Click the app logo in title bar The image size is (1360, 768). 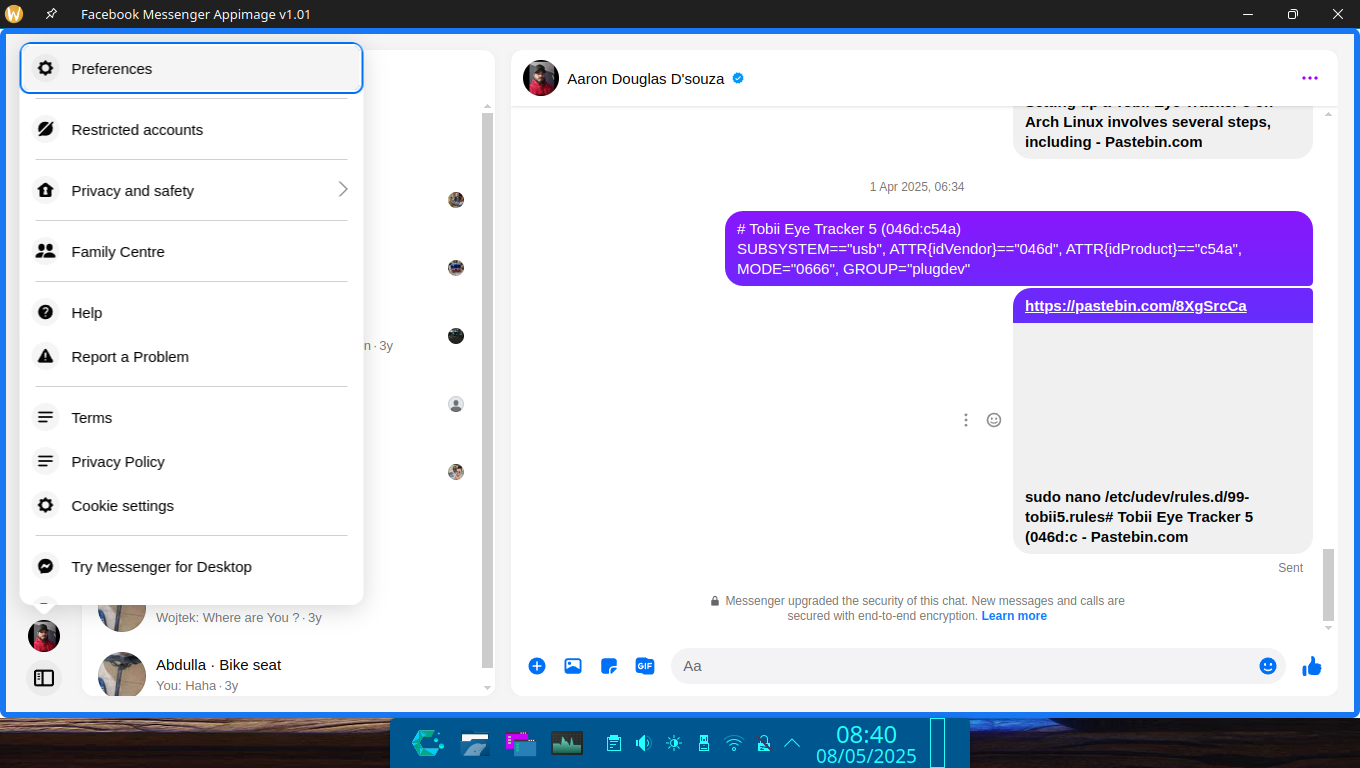(x=14, y=14)
